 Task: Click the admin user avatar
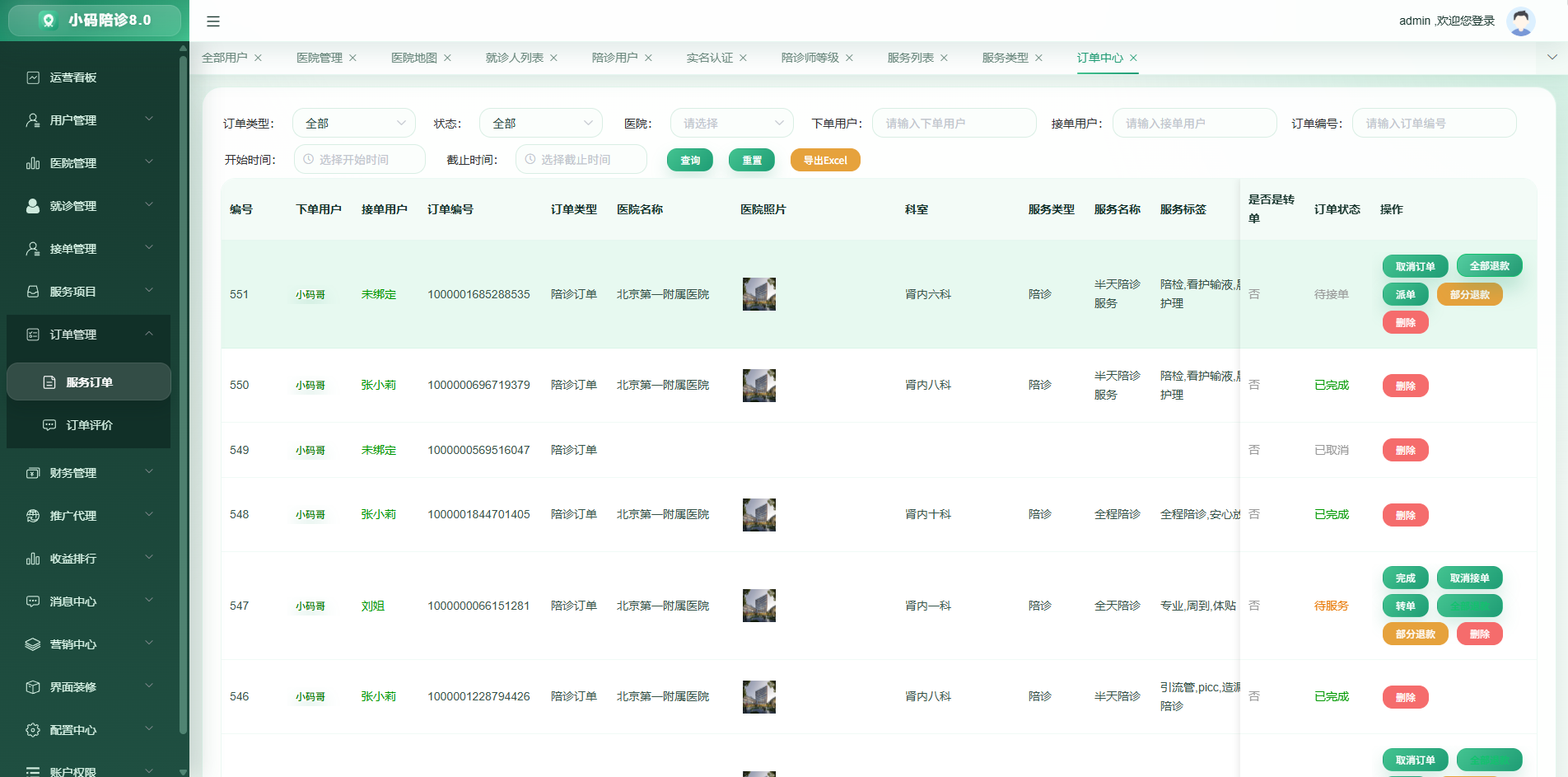pyautogui.click(x=1520, y=21)
